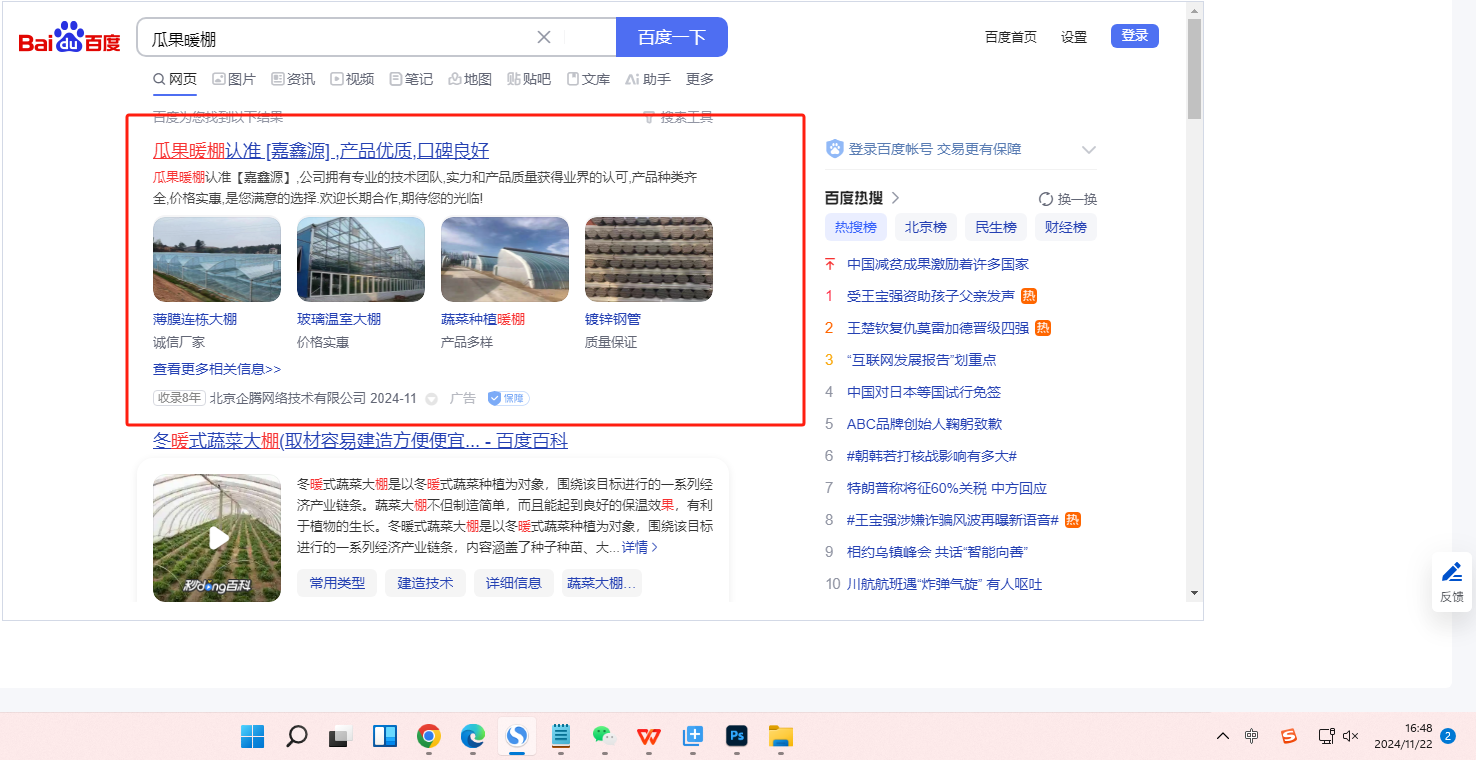Click the 反馈 feedback pencil icon
Screen dimensions: 1476x760
pyautogui.click(x=1452, y=573)
